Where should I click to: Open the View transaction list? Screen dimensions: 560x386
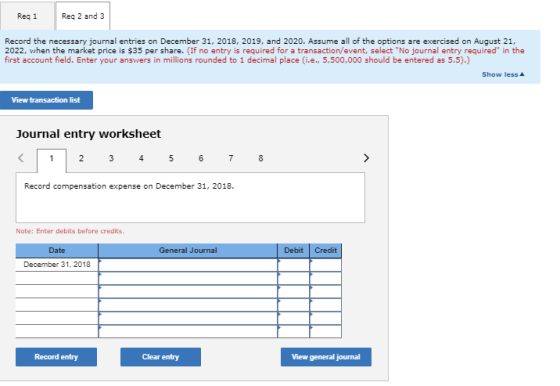point(46,100)
